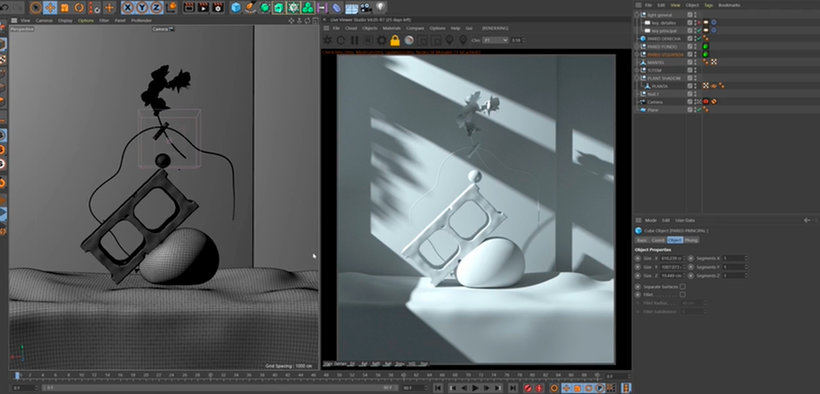Click the autokeying record button
The width and height of the screenshot is (820, 394).
(539, 388)
